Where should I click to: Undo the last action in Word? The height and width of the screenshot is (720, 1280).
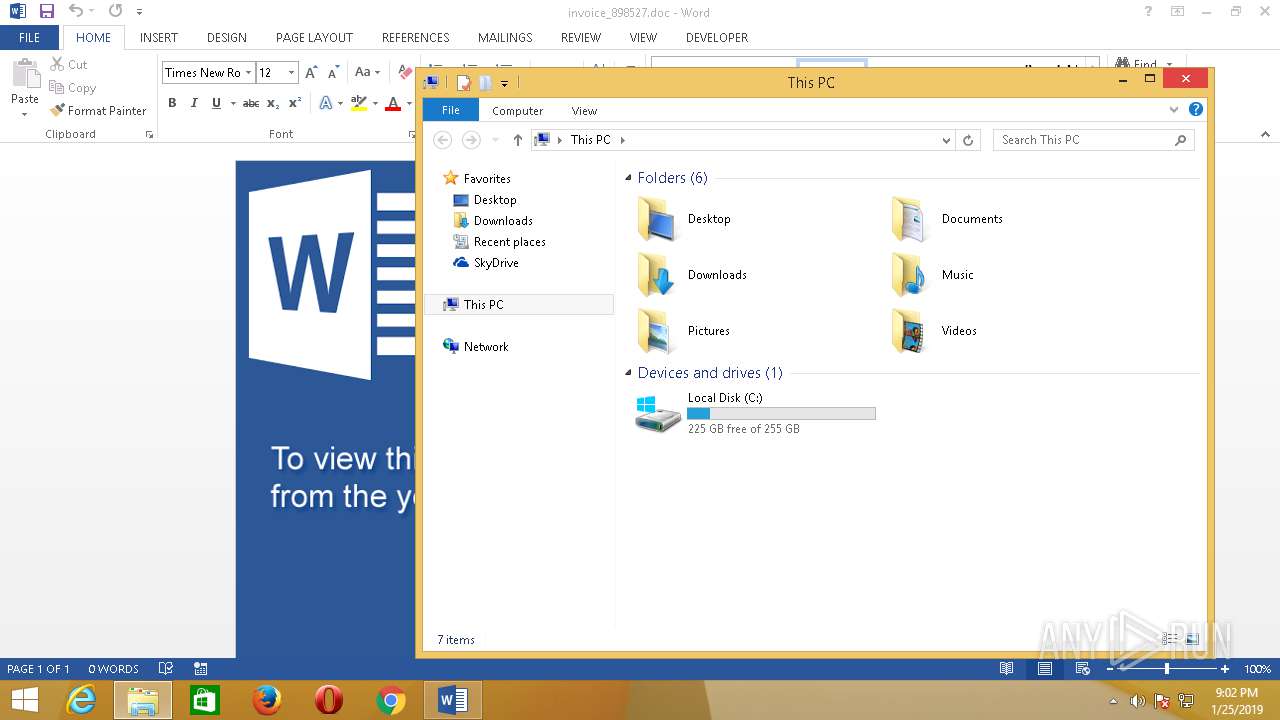coord(76,12)
